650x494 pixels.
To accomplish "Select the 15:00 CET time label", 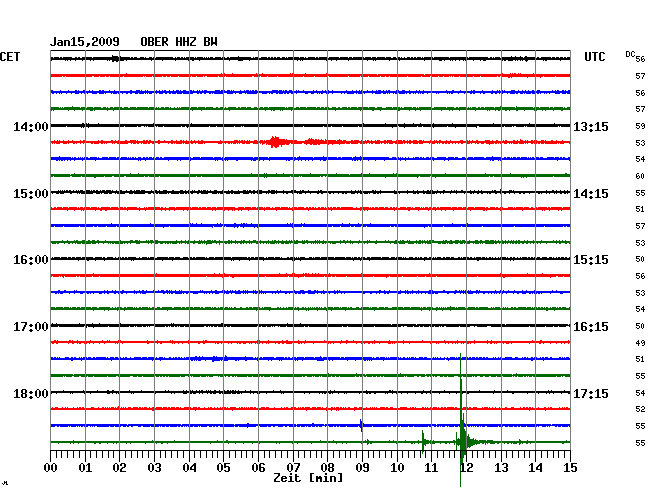I will tap(31, 194).
